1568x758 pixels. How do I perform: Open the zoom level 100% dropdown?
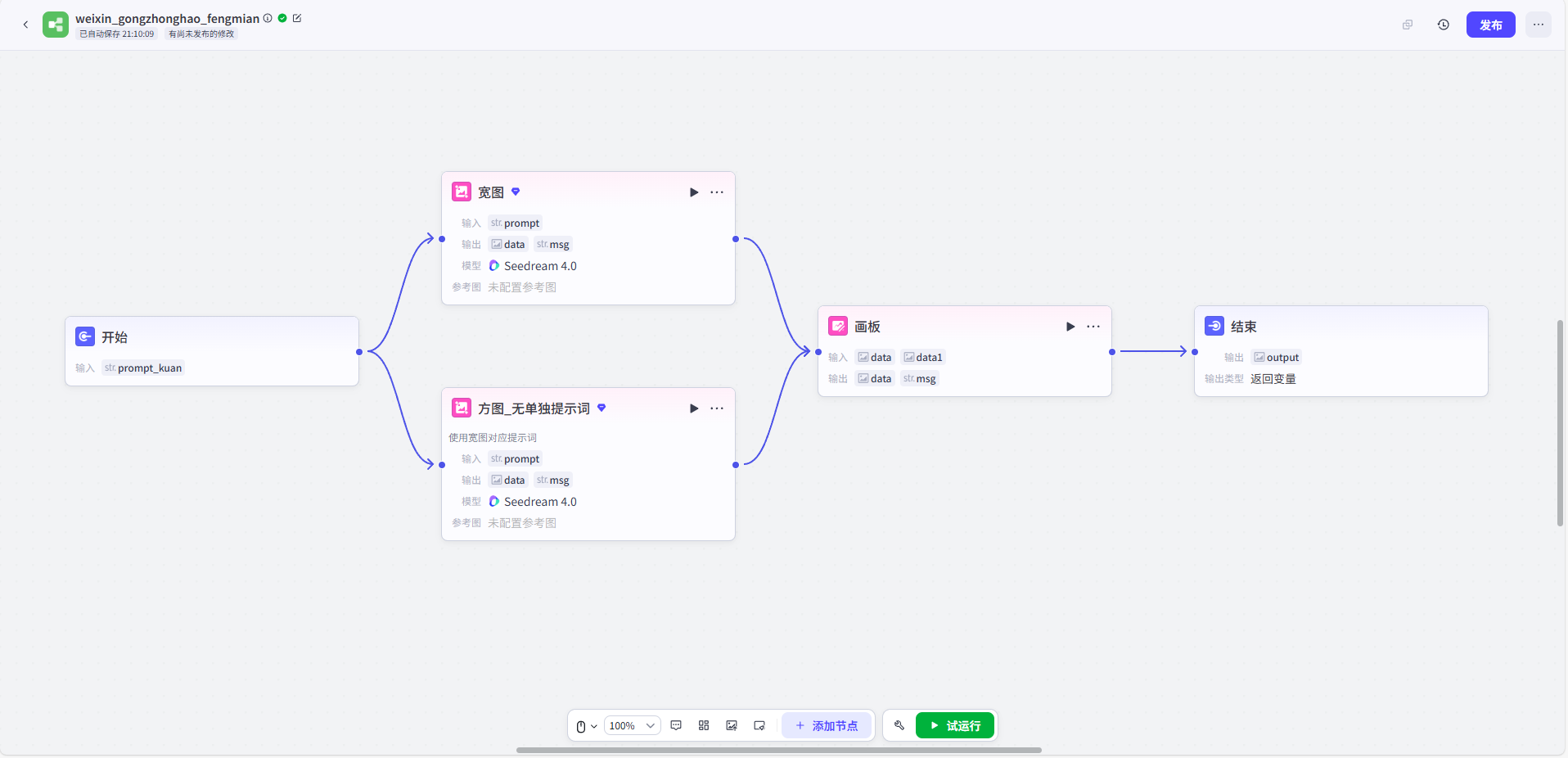pos(632,725)
